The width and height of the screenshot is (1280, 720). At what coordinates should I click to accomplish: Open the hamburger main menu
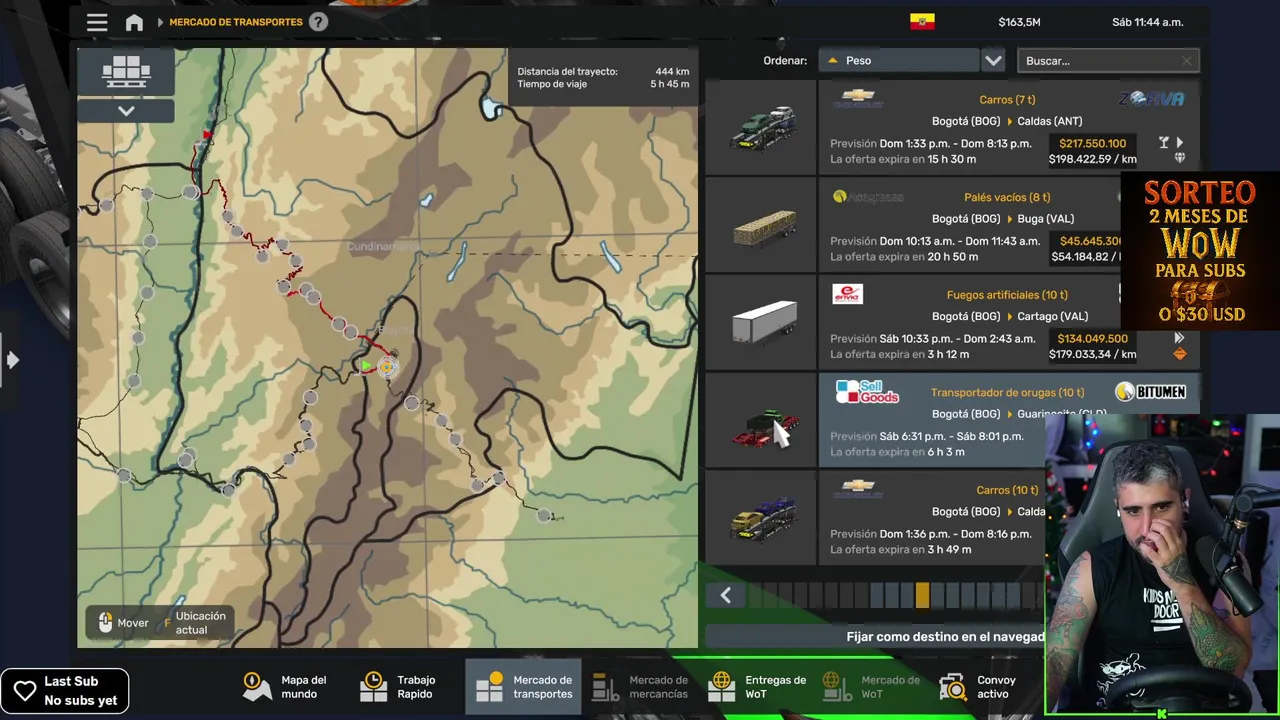[97, 22]
